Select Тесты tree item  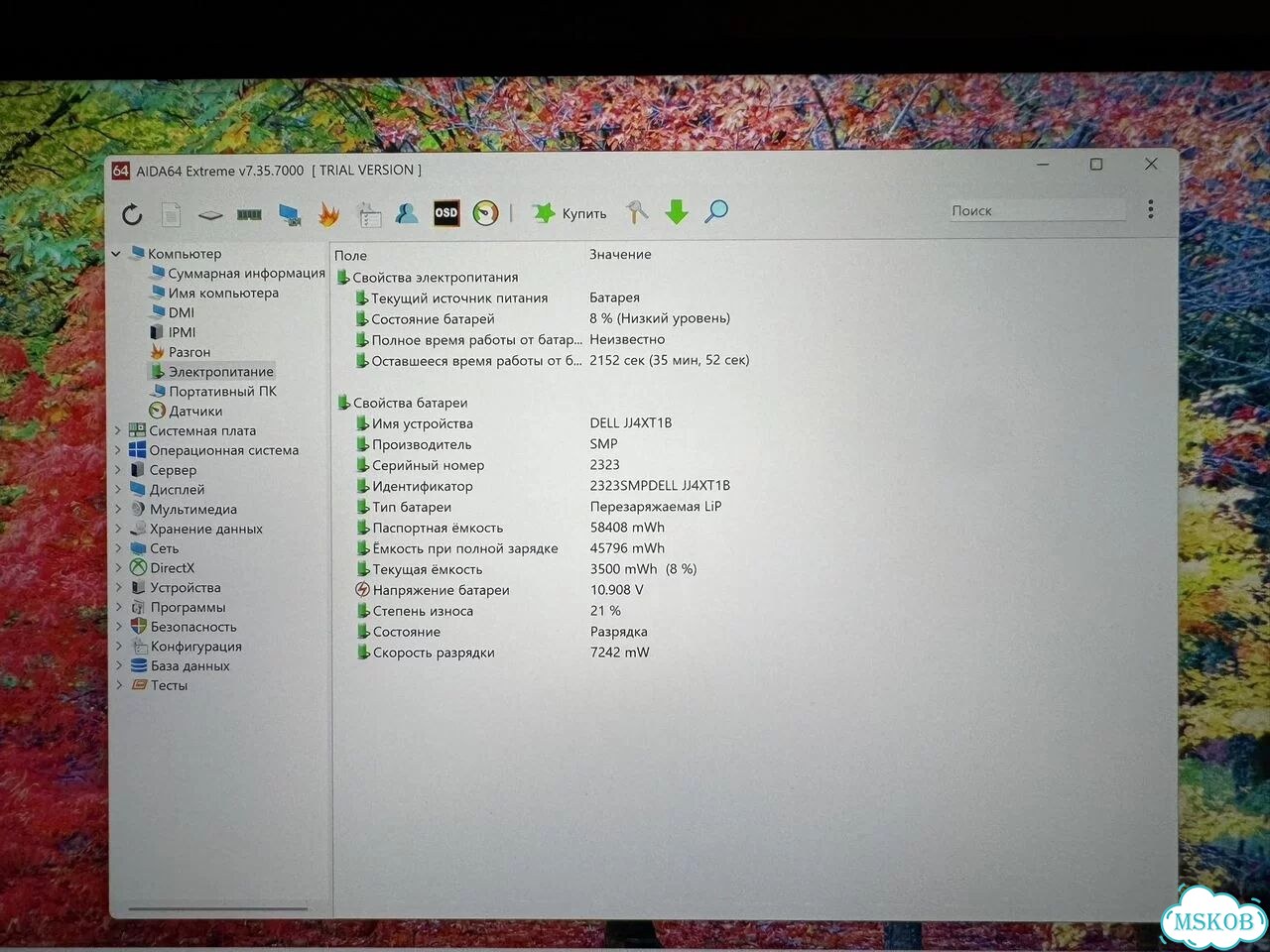click(x=160, y=685)
